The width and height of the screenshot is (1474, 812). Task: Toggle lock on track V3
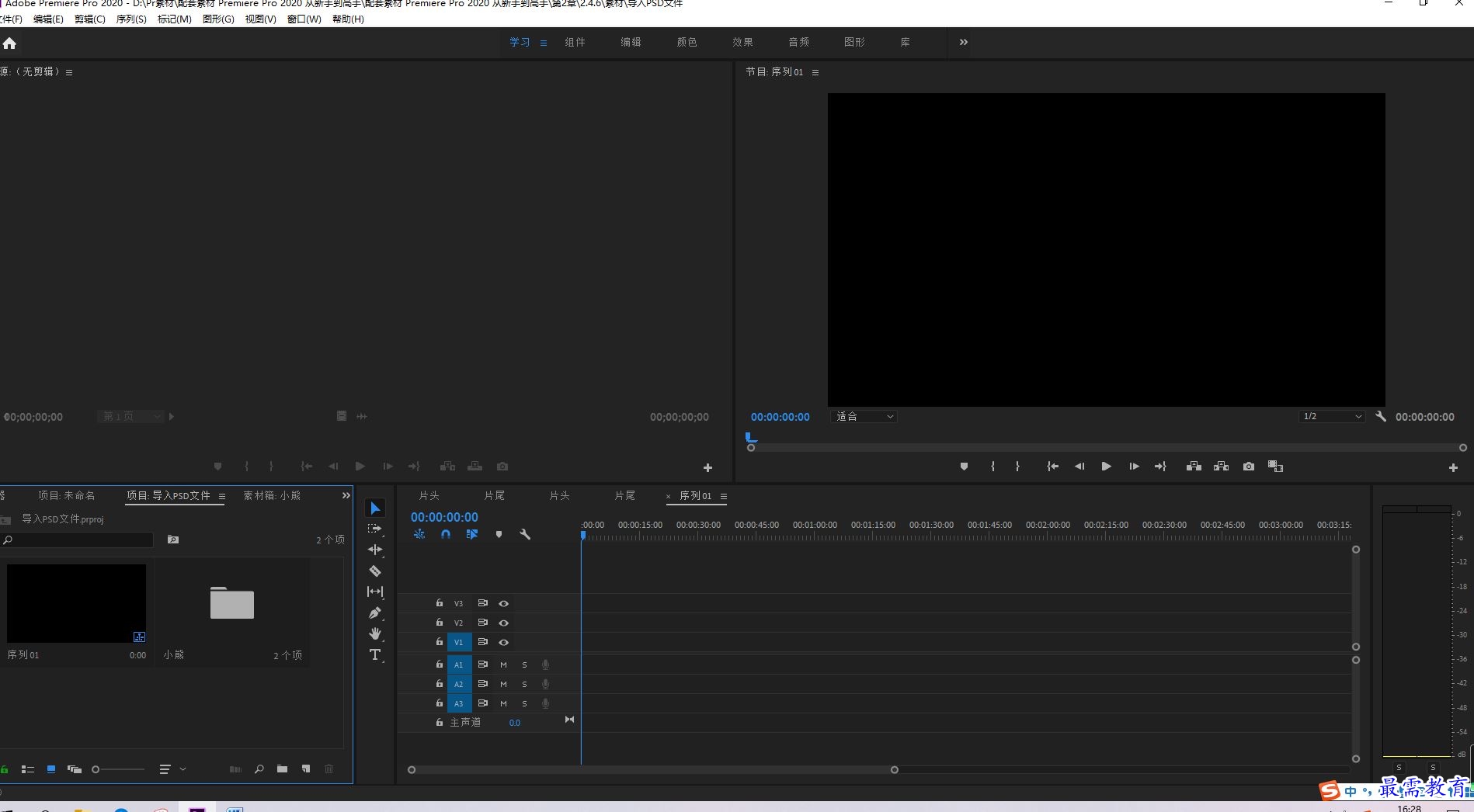(x=440, y=603)
